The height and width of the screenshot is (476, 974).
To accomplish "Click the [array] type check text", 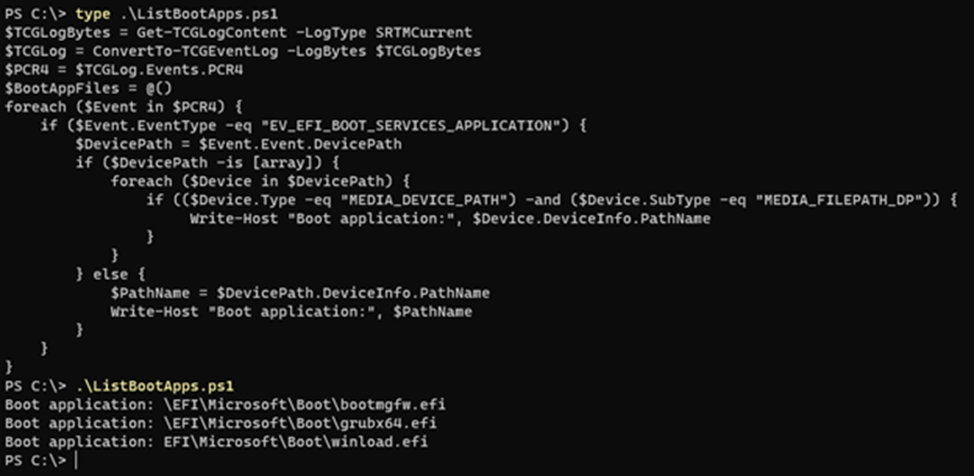I will tap(294, 163).
